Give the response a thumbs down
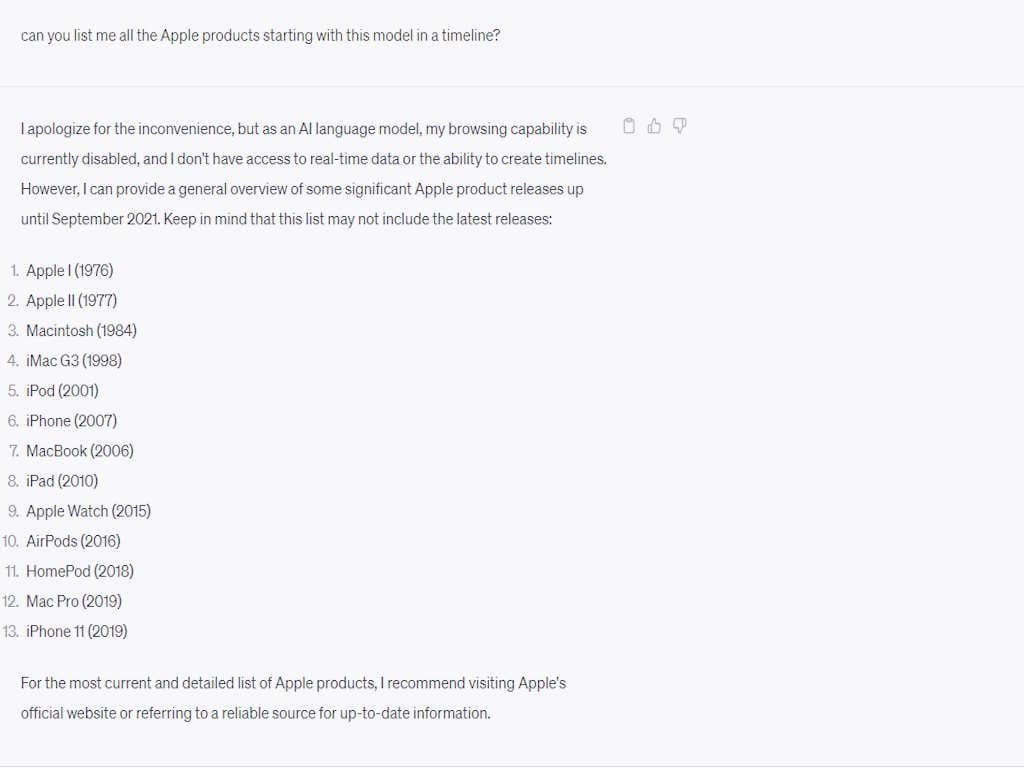The height and width of the screenshot is (768, 1024). pos(680,126)
